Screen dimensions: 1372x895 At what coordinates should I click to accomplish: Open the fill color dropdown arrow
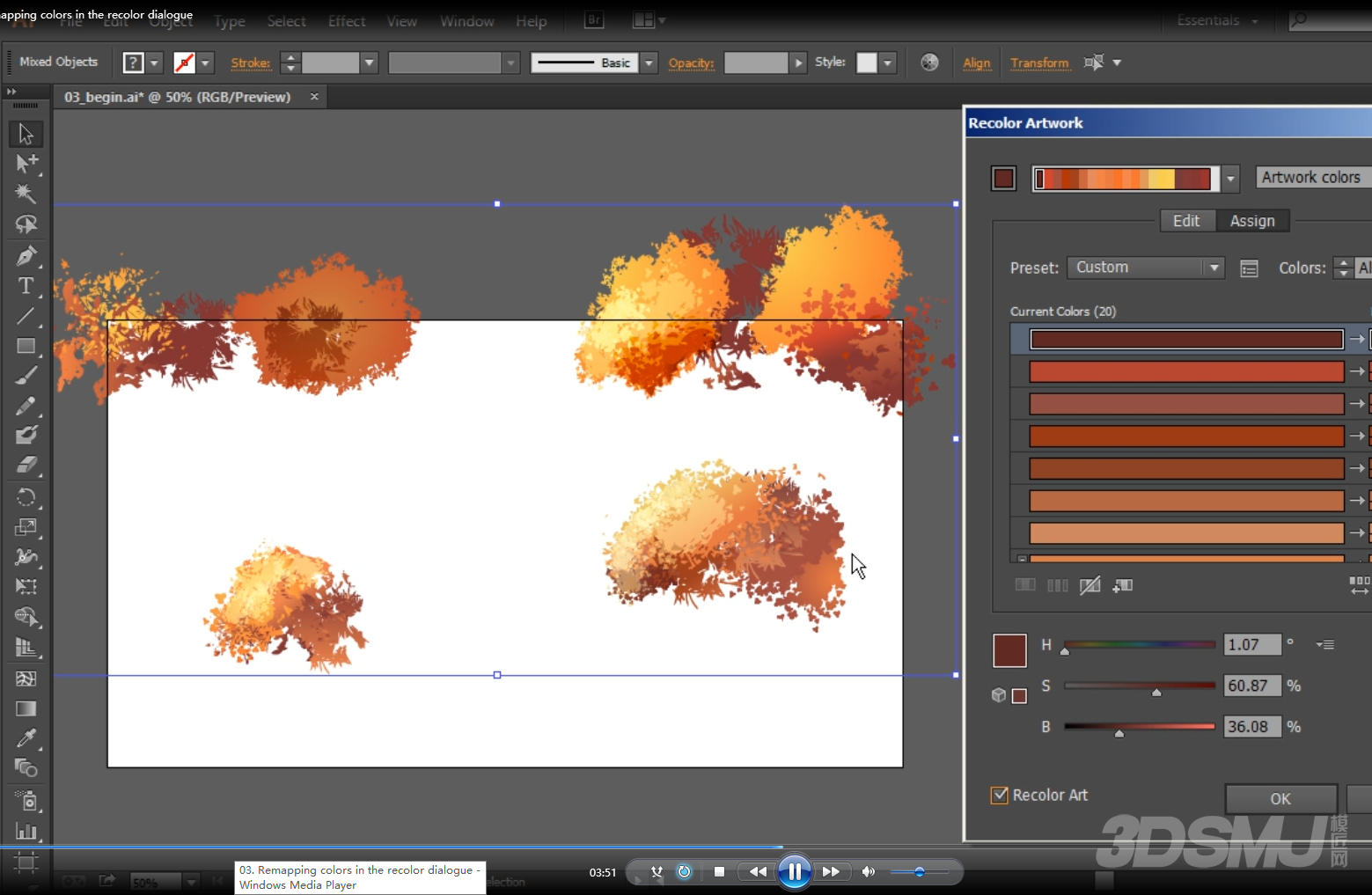[x=154, y=62]
